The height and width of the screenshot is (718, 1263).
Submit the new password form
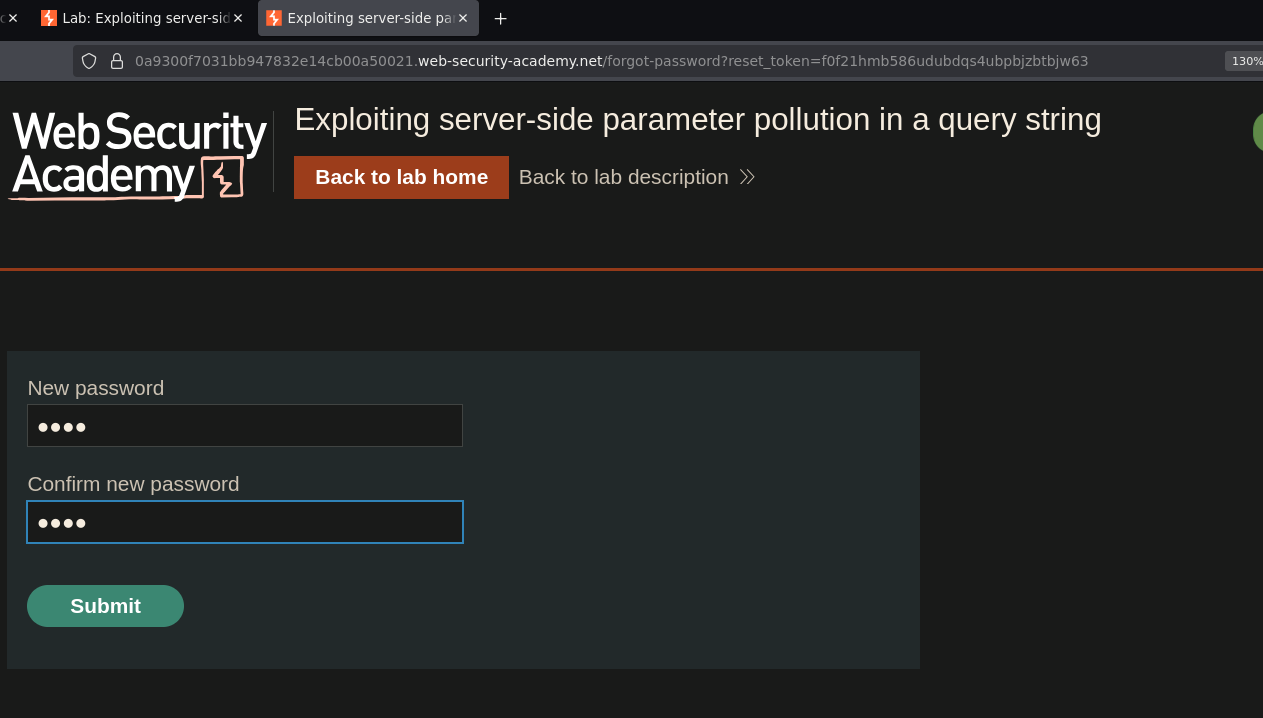tap(105, 606)
